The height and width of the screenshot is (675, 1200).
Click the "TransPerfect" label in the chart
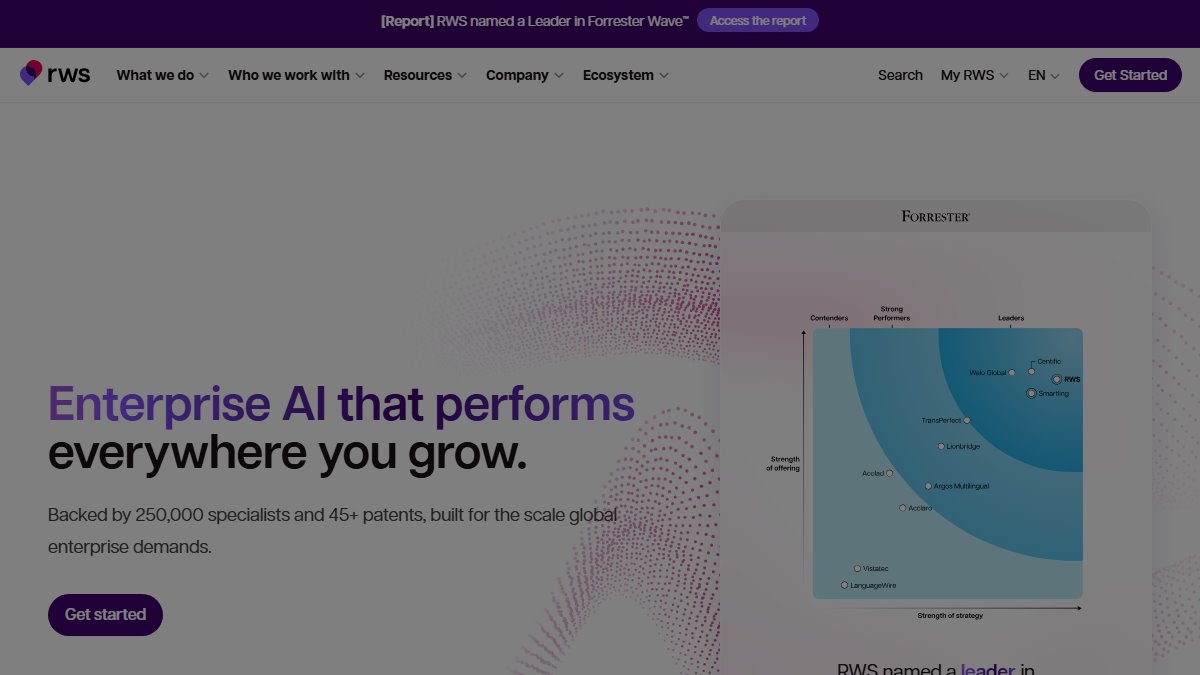click(941, 420)
